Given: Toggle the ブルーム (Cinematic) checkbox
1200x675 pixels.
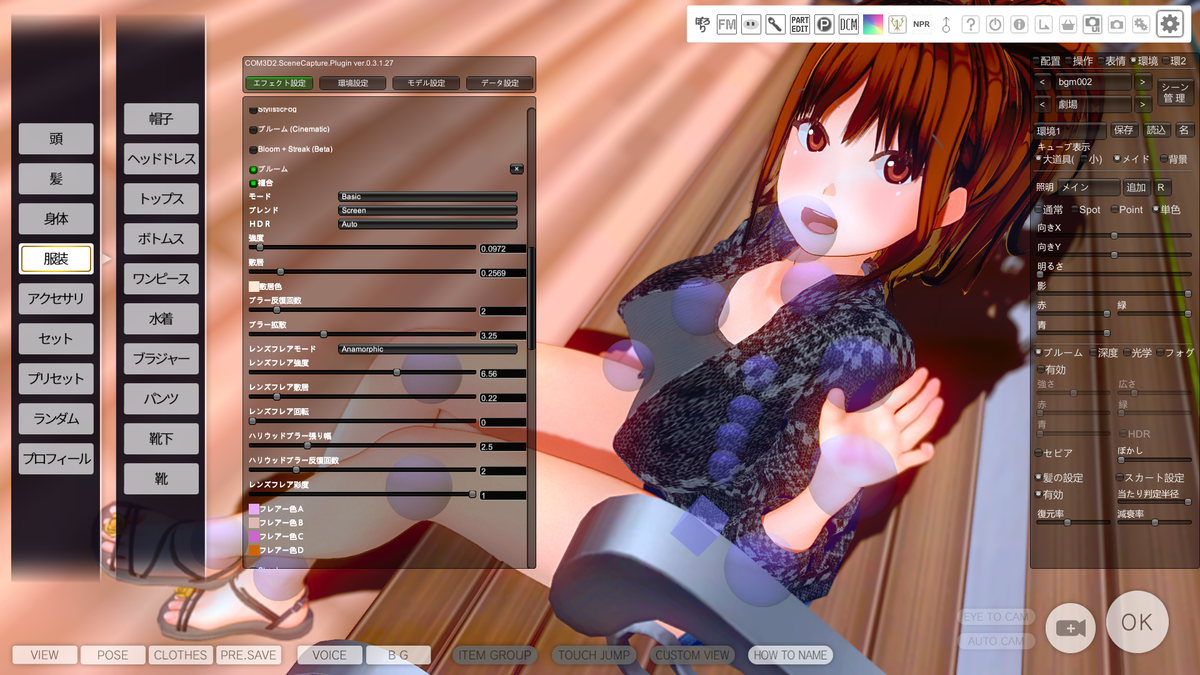Looking at the screenshot, I should [252, 129].
